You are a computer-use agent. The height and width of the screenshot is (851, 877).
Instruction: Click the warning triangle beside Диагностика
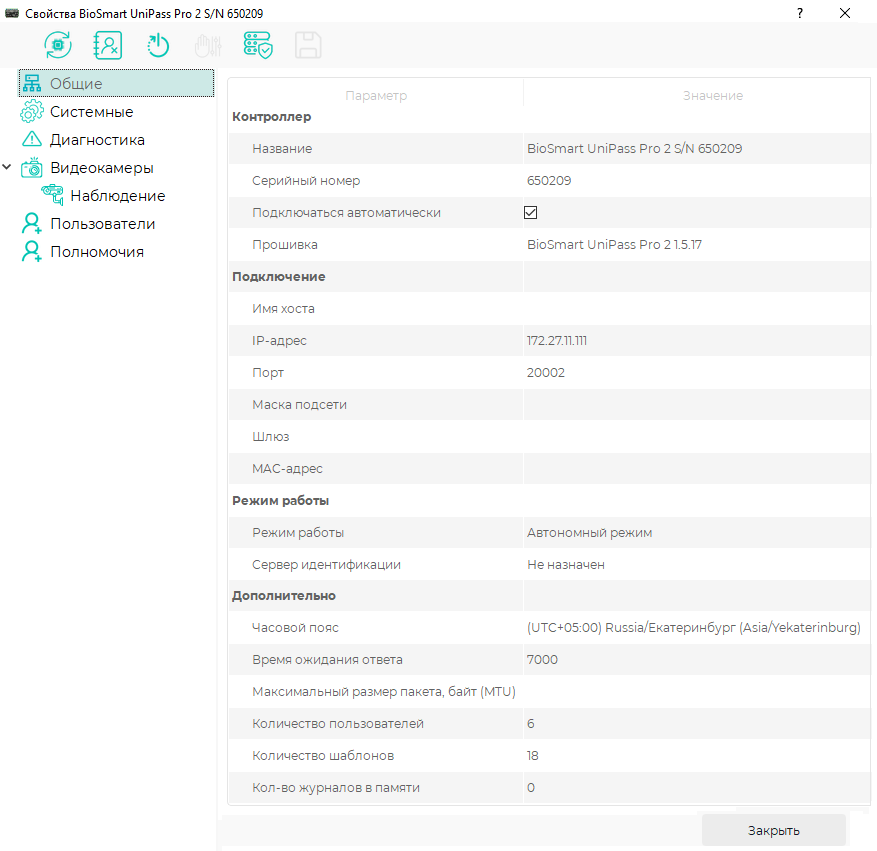tap(32, 139)
